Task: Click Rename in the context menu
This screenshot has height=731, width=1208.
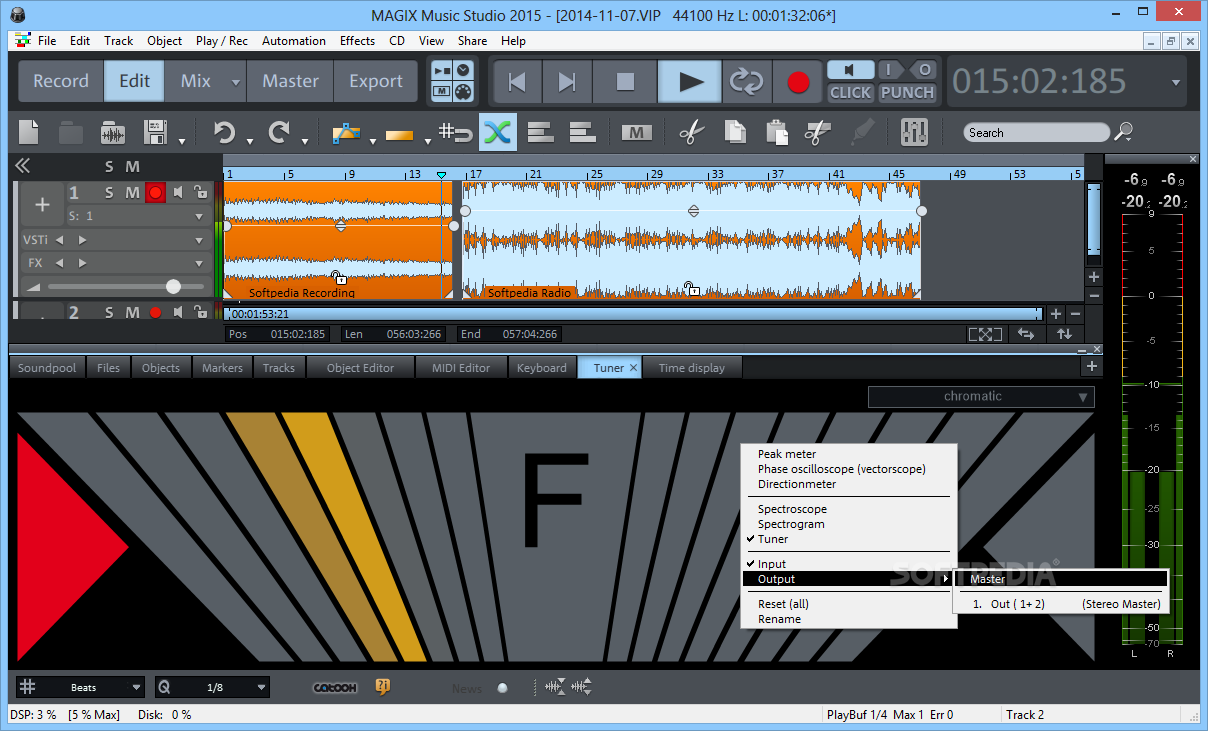Action: coord(779,619)
